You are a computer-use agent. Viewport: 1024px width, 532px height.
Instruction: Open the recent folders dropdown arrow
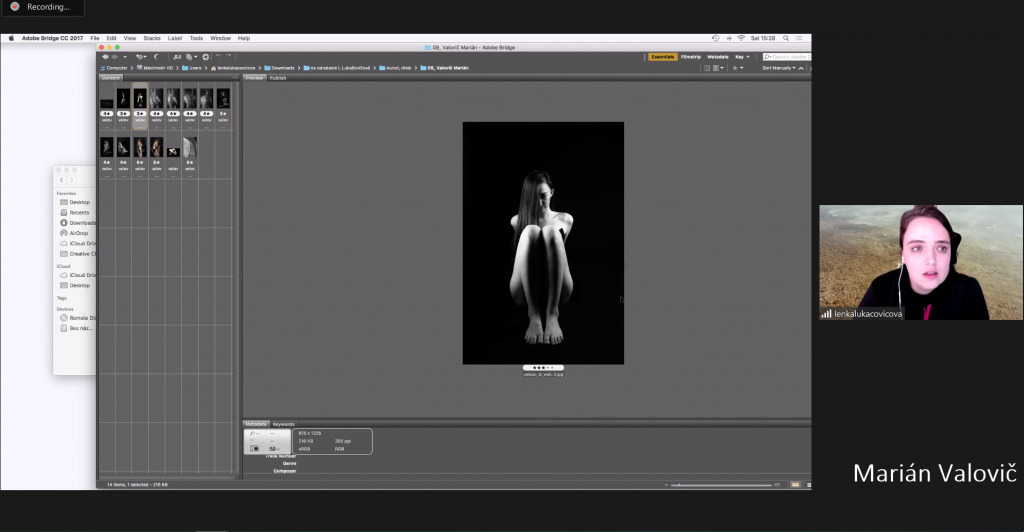(x=125, y=57)
